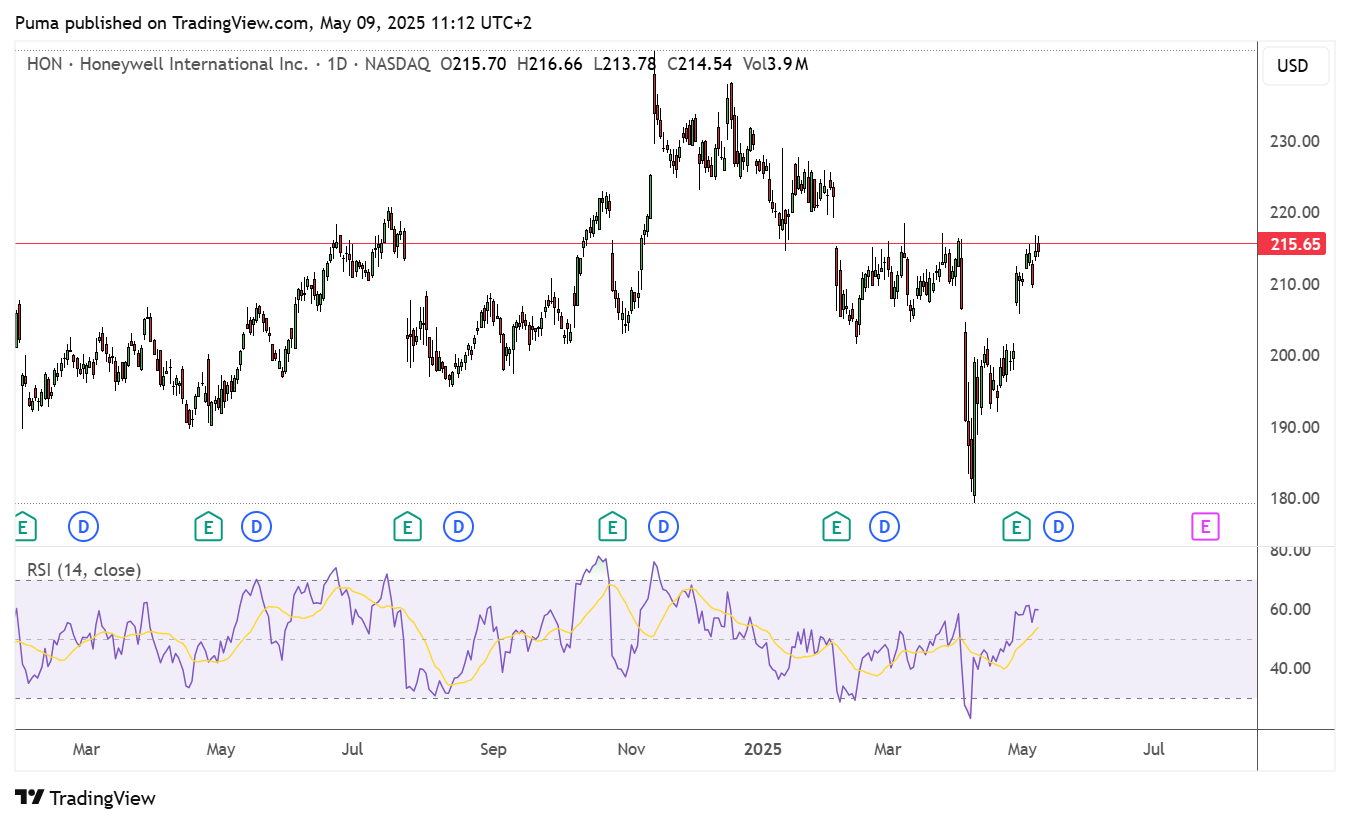The width and height of the screenshot is (1350, 824).
Task: Click the Sep label on time axis
Action: pos(493,749)
